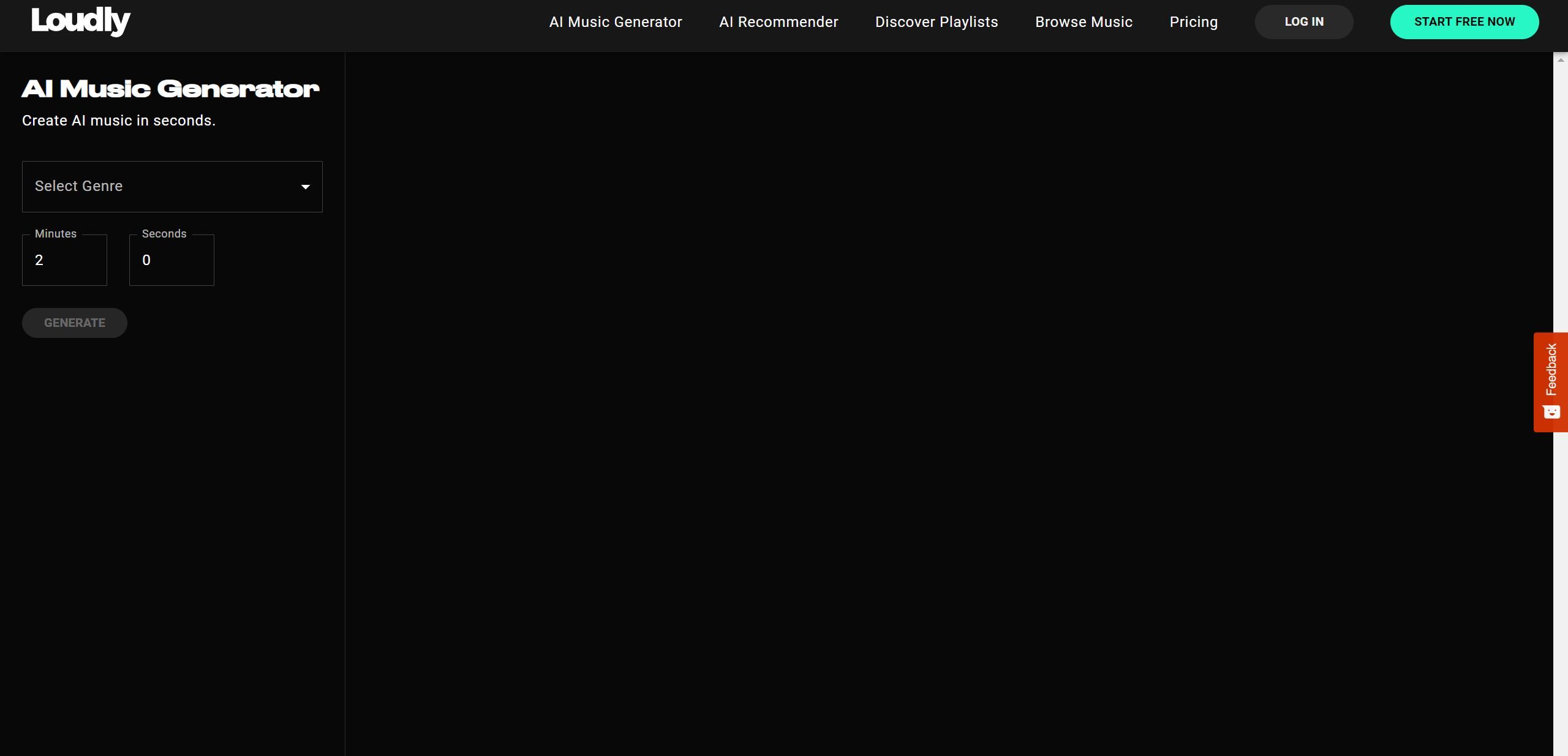Click the Loudly logo

click(x=80, y=21)
